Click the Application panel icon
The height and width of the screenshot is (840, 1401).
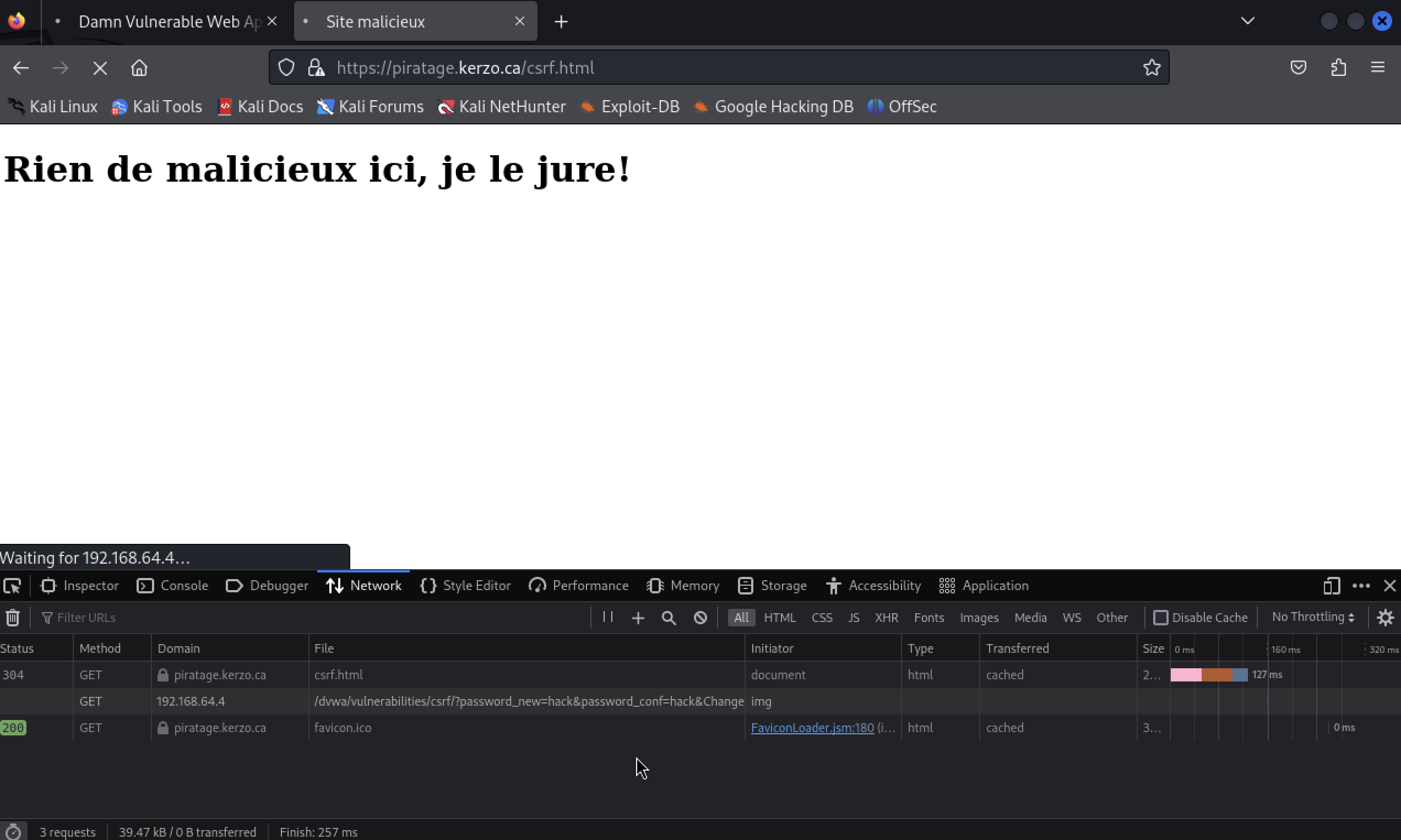(x=946, y=585)
